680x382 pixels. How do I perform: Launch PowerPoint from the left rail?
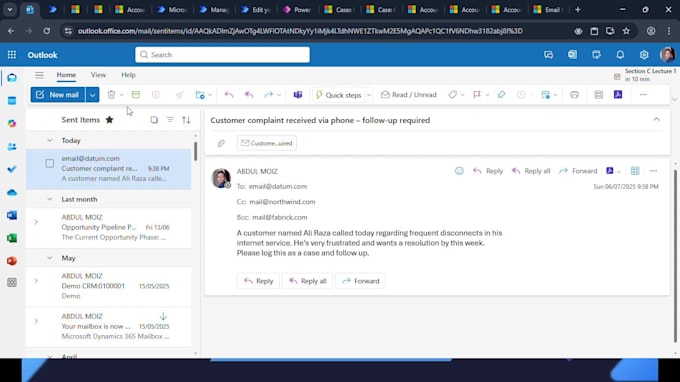coord(12,261)
